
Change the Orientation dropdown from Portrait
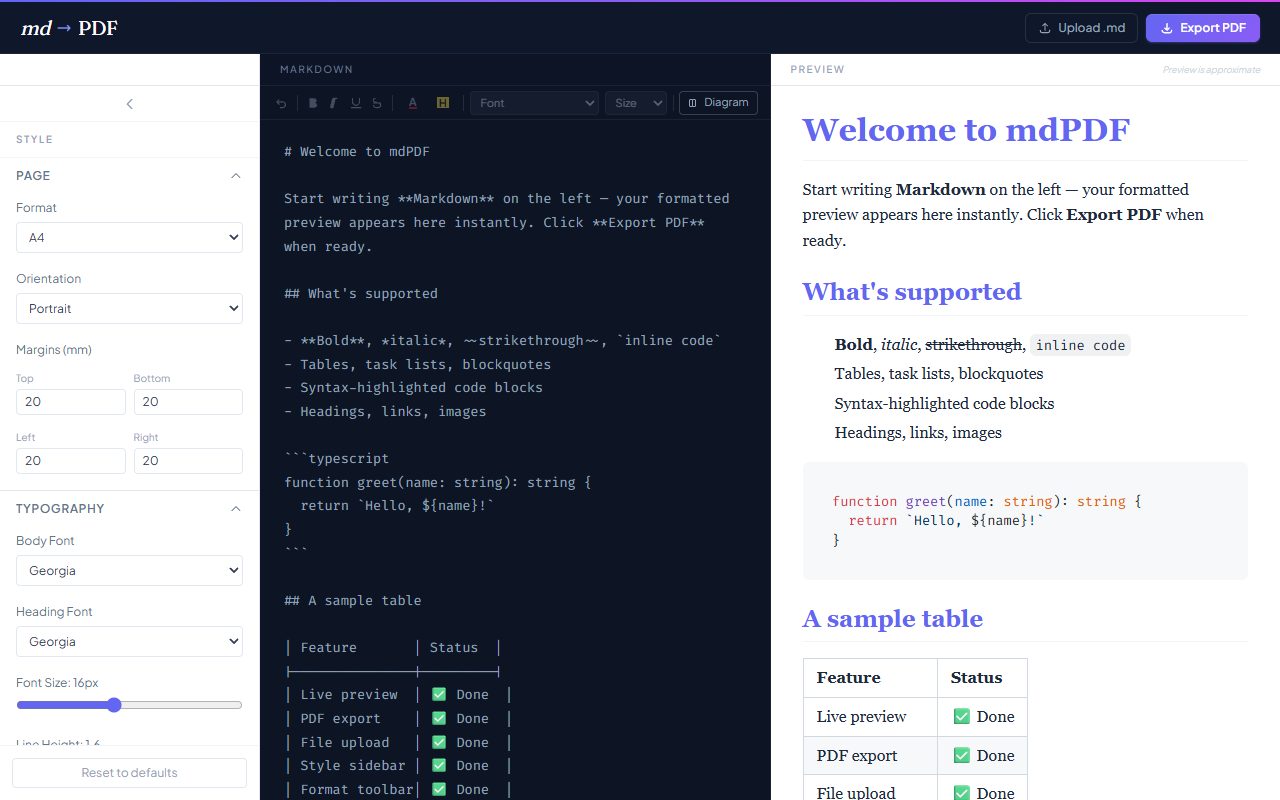point(129,309)
